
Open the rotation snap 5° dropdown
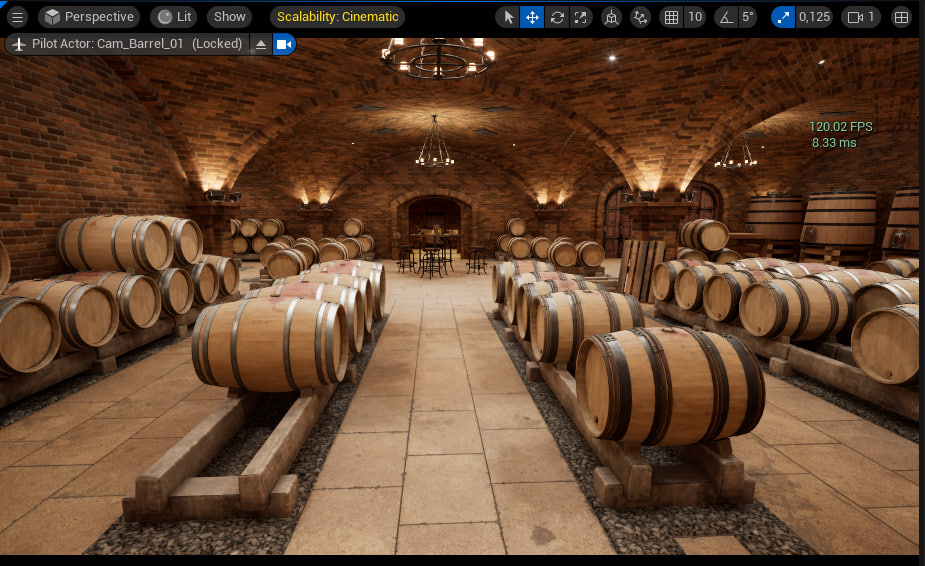[748, 17]
